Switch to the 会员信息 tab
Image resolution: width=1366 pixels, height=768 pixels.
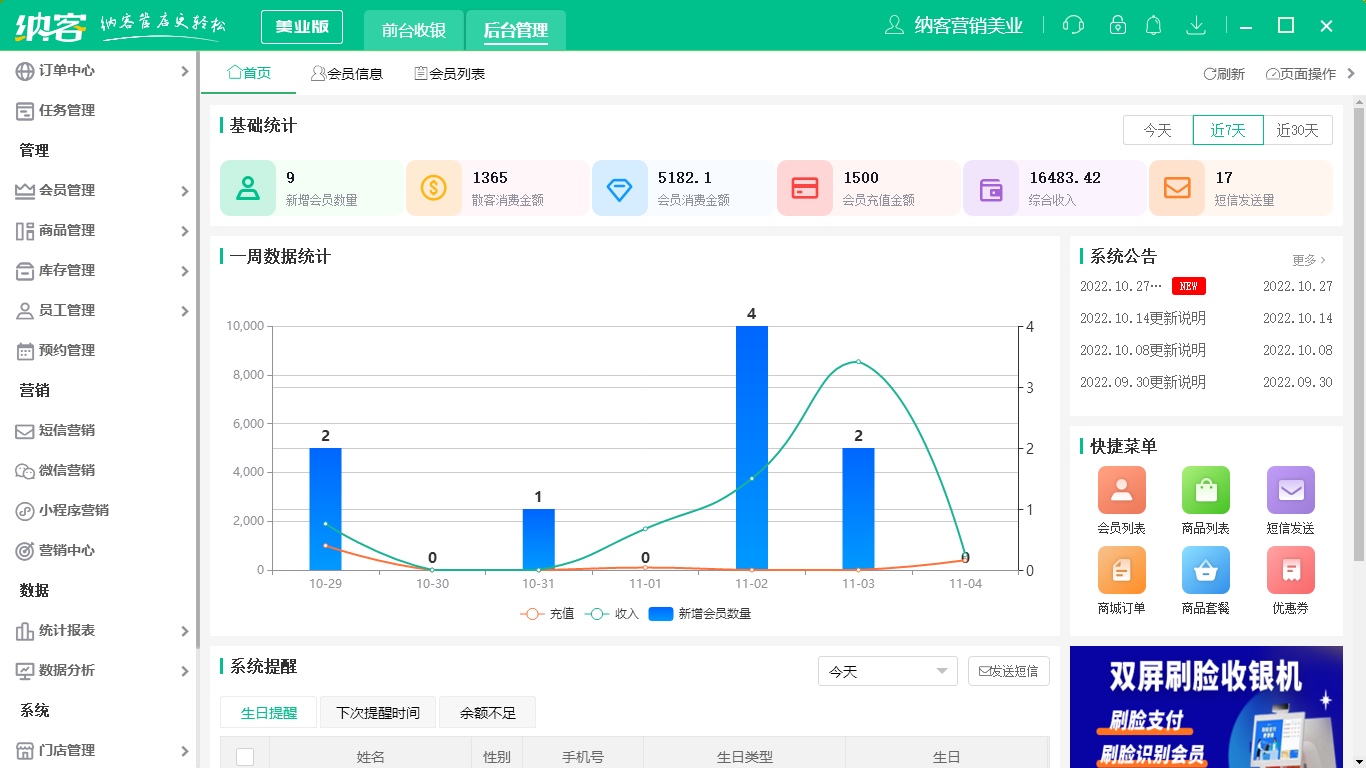348,72
